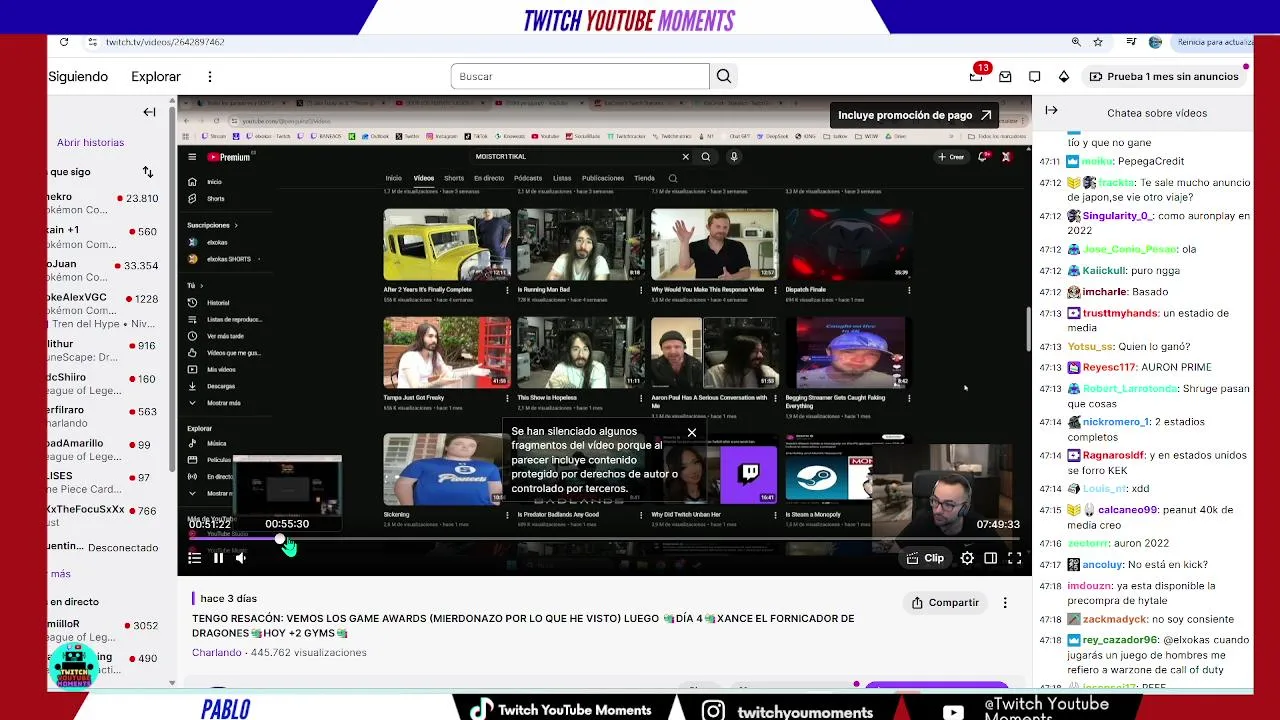
Task: Open video player settings gear
Action: coord(967,558)
